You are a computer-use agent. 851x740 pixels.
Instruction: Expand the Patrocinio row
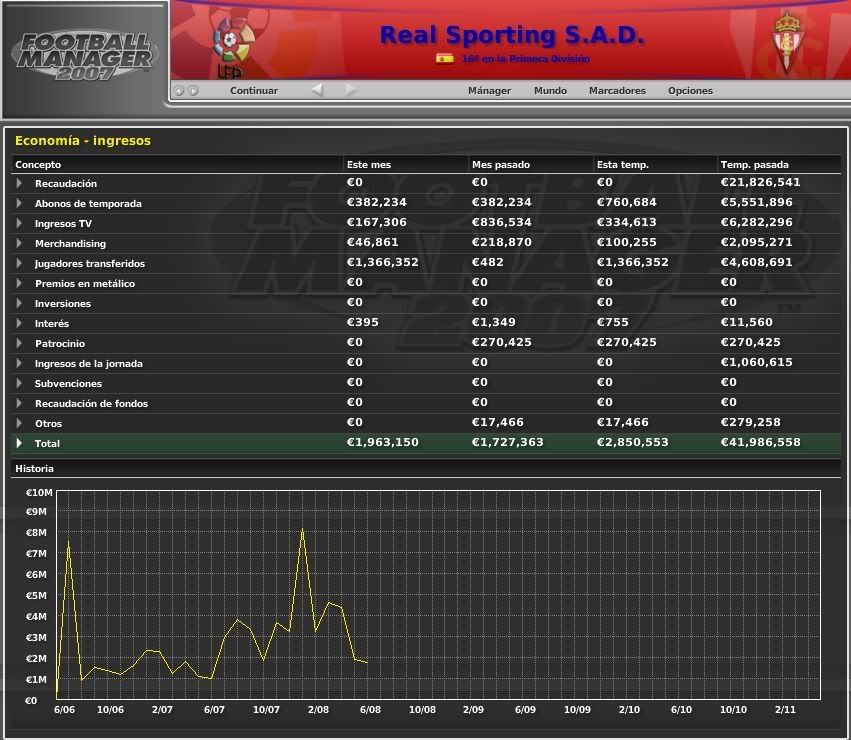pos(20,343)
